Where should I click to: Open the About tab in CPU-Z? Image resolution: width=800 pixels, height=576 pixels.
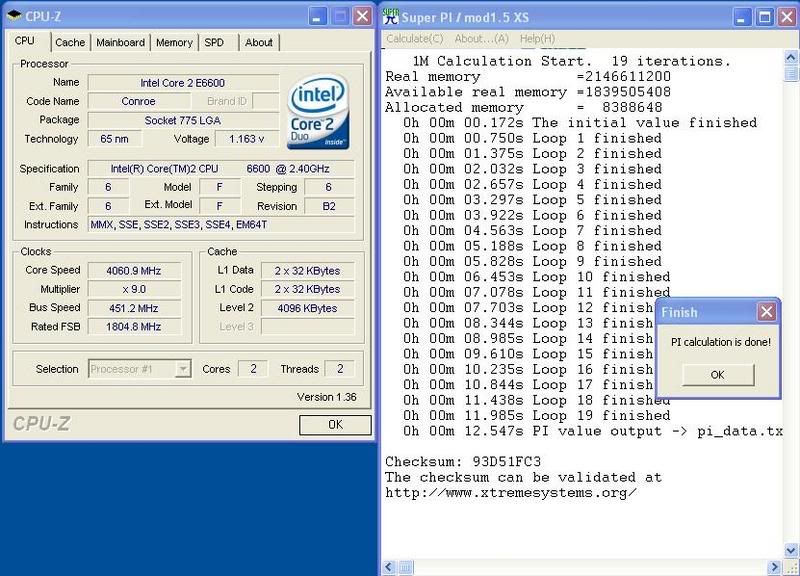(259, 43)
